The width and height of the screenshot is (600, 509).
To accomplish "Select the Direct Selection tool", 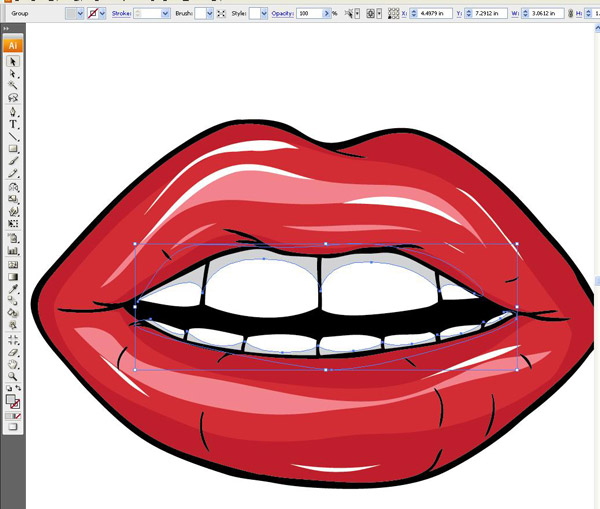I will [x=14, y=74].
